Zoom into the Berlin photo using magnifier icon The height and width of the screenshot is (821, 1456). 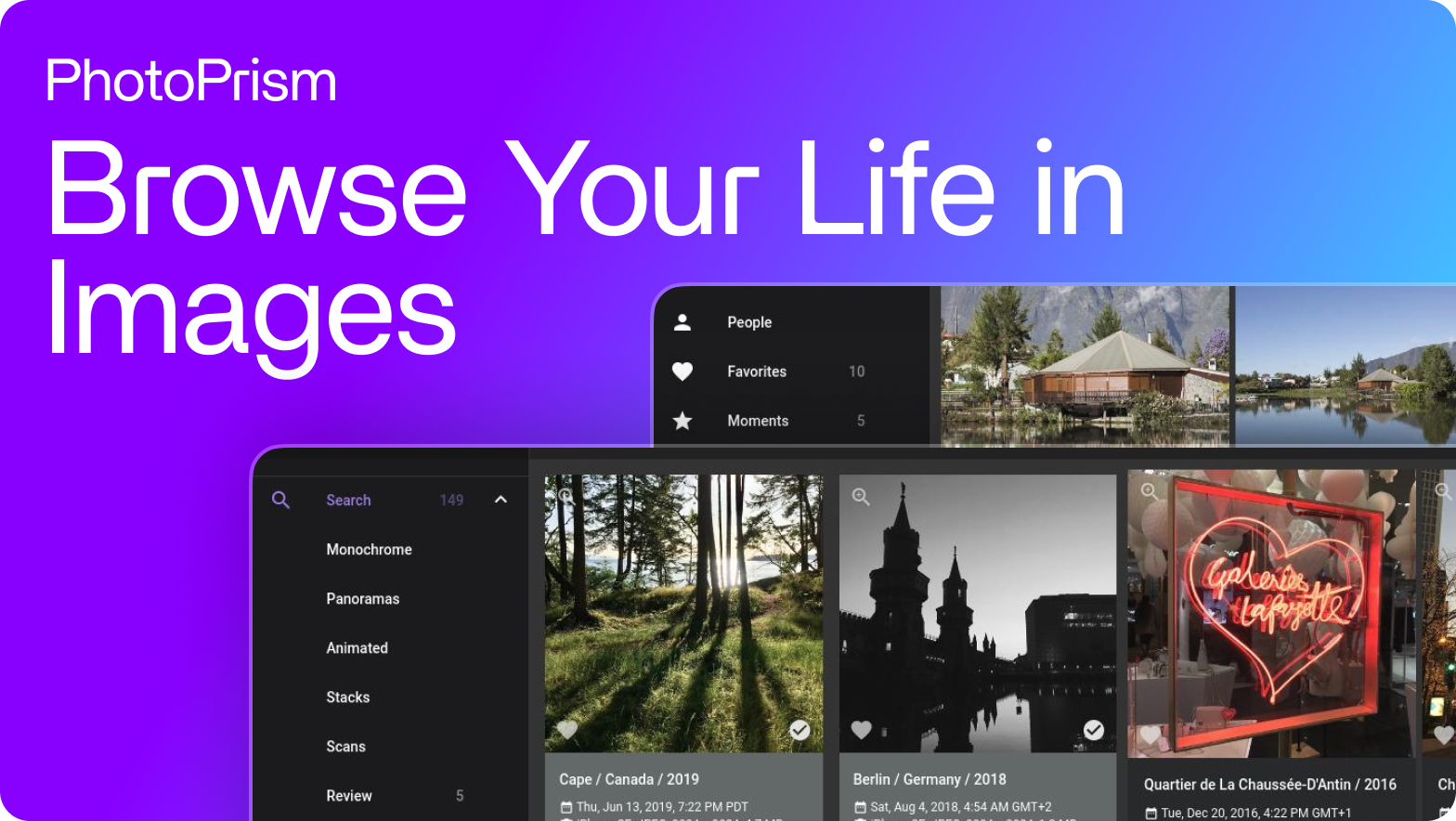tap(861, 497)
